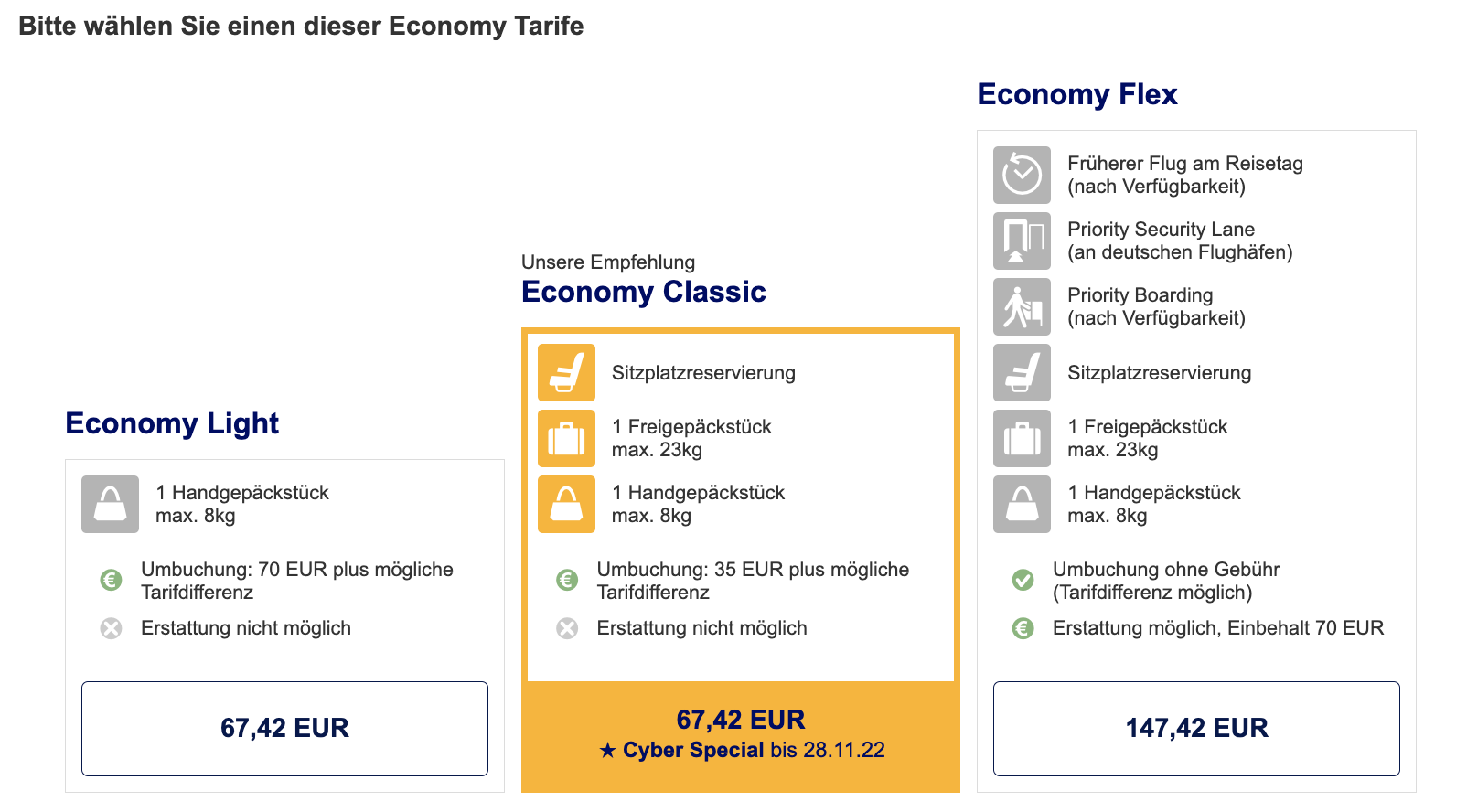Click the orange suitcase baggage icon

tap(566, 438)
